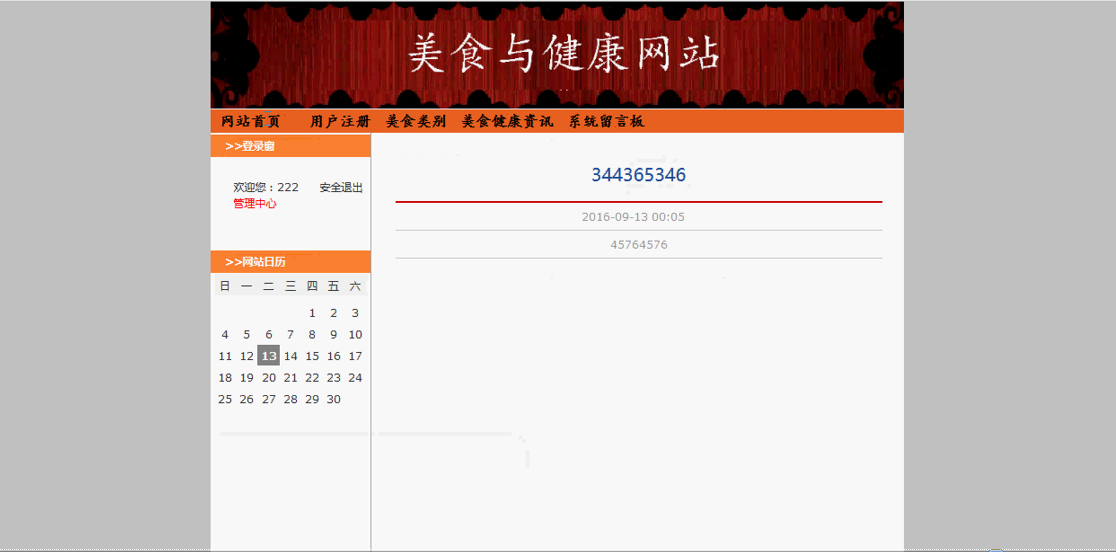Select day 20 in the calendar

pyautogui.click(x=268, y=378)
